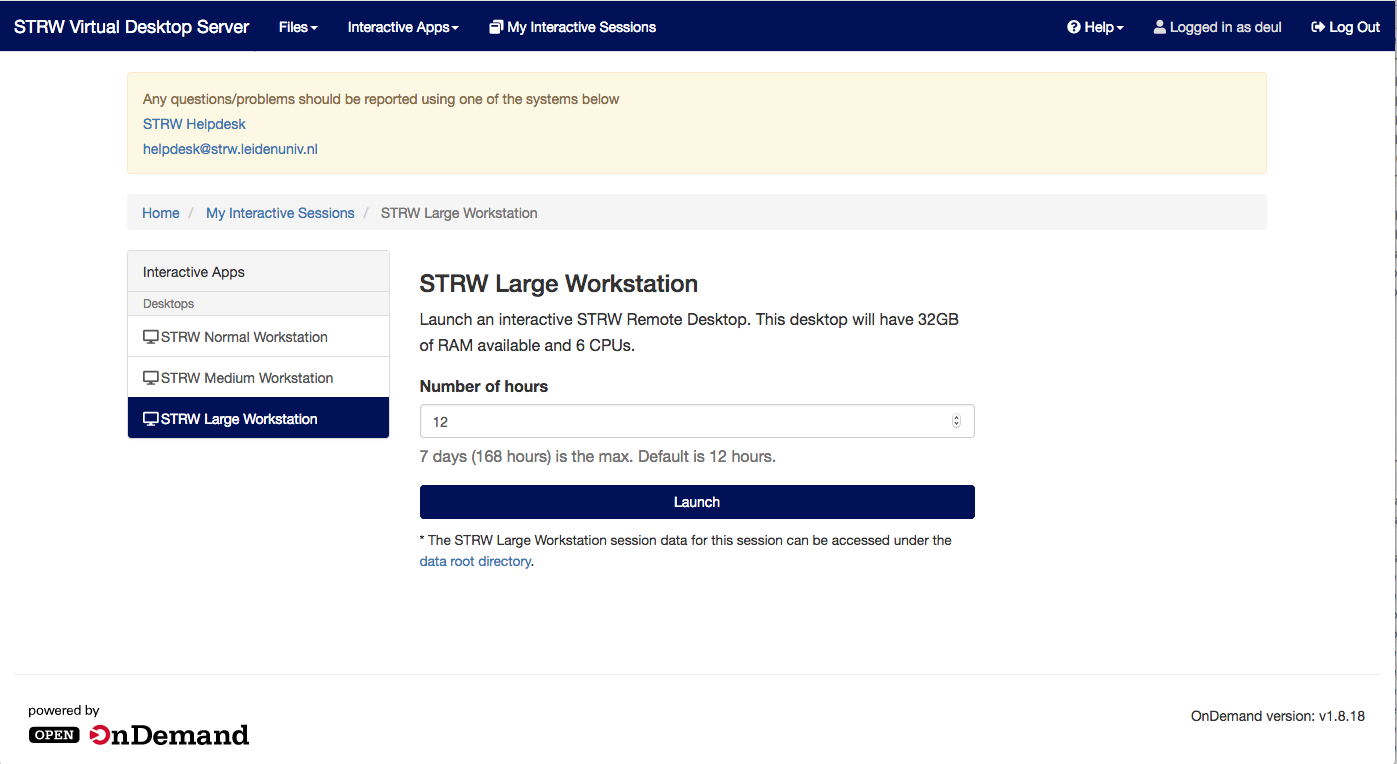Click the STRW Virtual Desktop Server brand title

coord(131,27)
